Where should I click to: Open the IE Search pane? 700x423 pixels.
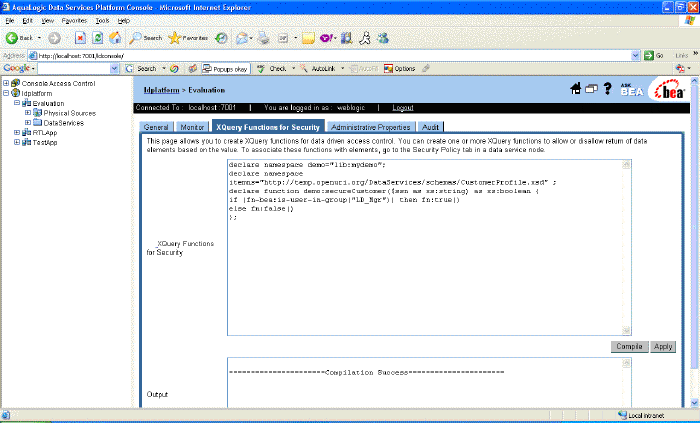click(146, 38)
